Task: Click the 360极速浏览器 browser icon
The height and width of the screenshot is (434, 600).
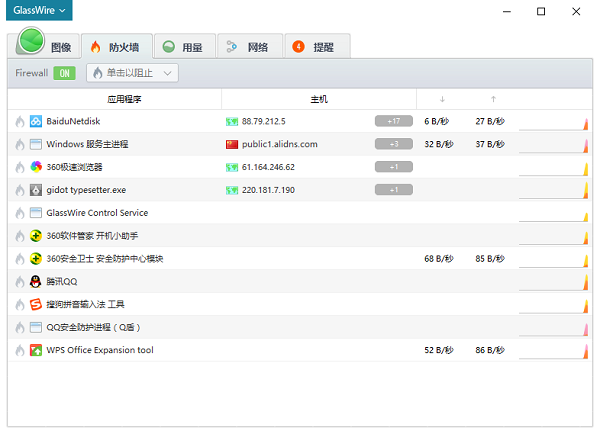Action: point(36,167)
